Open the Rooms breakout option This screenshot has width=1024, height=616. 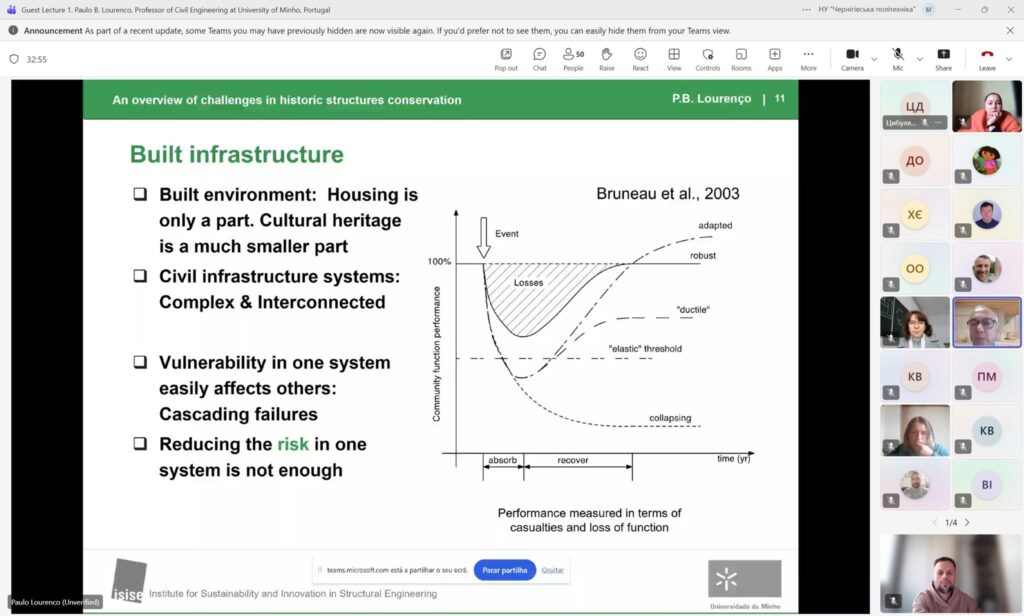tap(741, 58)
